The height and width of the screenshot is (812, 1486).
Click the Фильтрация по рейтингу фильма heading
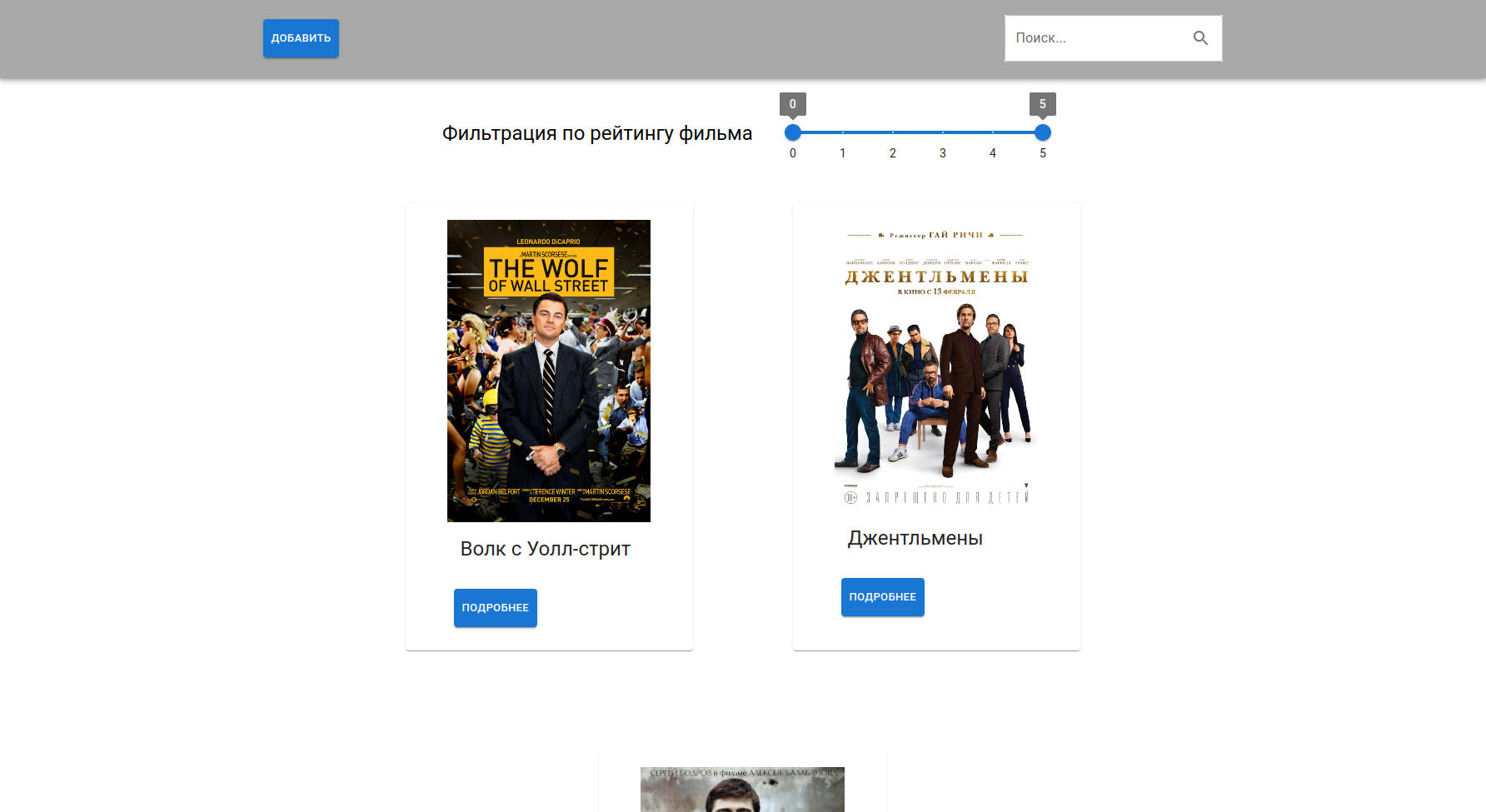(596, 132)
